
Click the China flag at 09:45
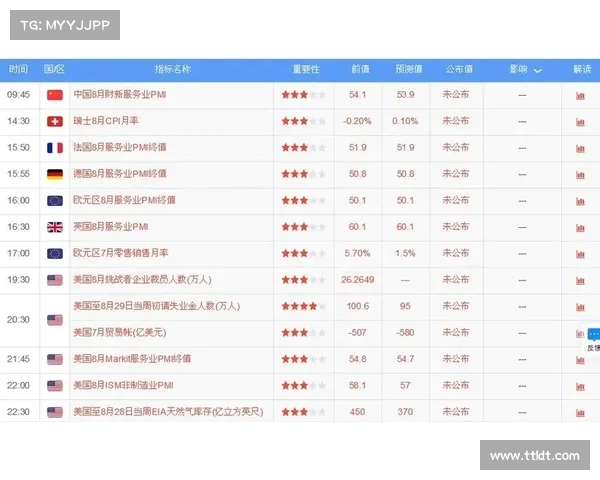click(x=55, y=95)
